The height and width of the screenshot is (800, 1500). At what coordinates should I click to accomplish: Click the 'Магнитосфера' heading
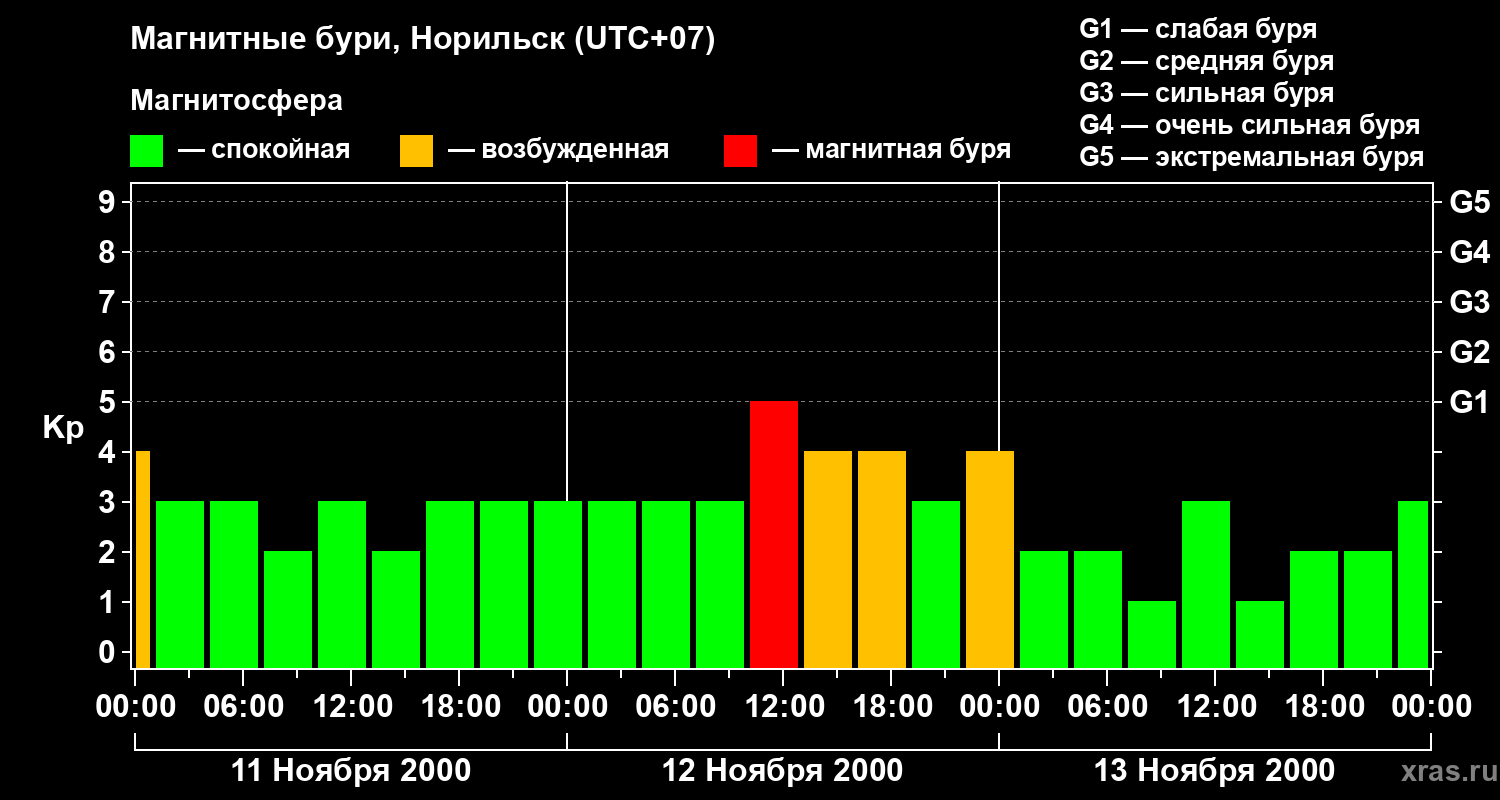pyautogui.click(x=236, y=101)
